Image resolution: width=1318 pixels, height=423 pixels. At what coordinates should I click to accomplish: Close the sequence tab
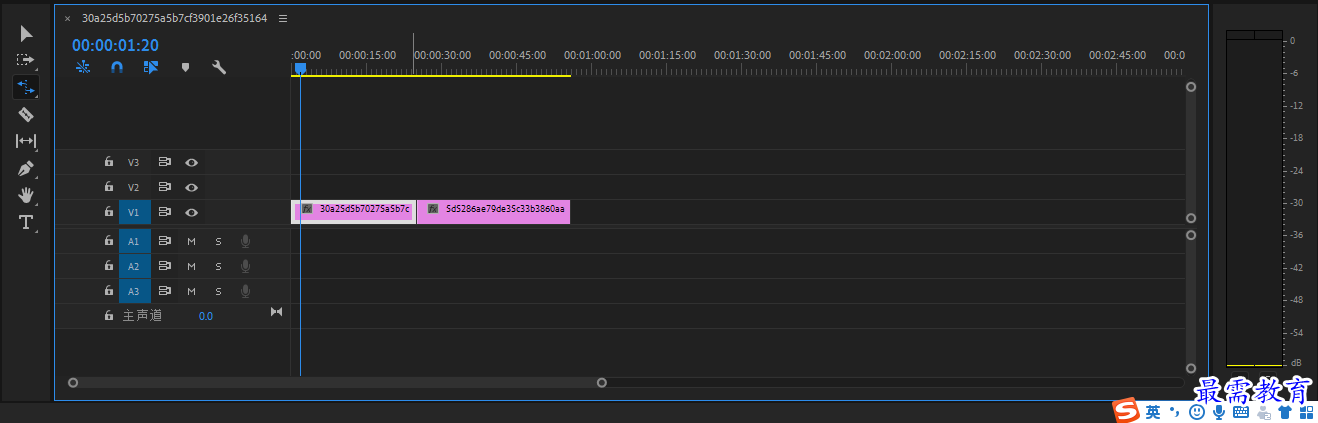67,18
